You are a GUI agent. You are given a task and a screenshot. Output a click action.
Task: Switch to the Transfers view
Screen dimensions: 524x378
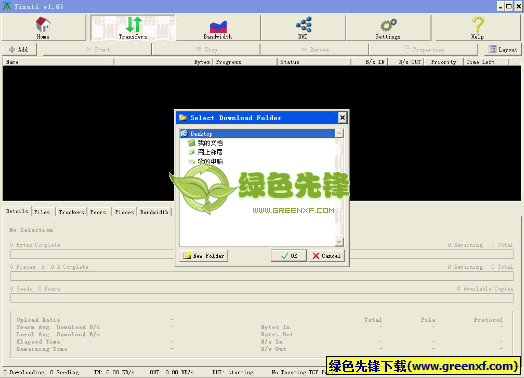133,28
